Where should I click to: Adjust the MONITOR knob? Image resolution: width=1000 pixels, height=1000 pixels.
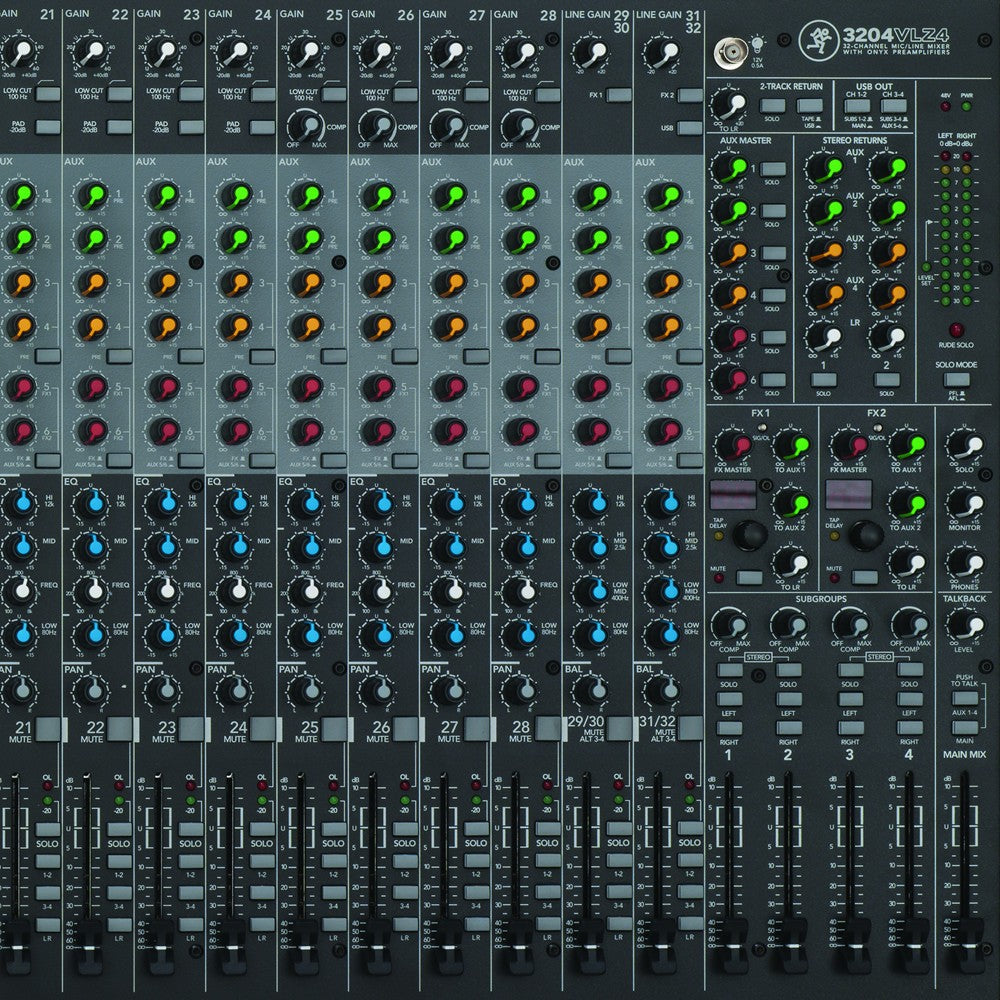964,503
